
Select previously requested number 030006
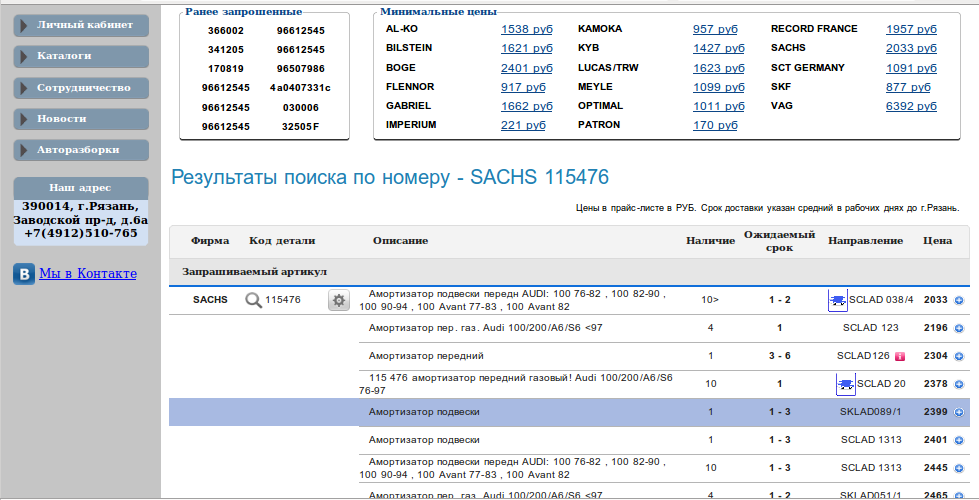(x=301, y=108)
